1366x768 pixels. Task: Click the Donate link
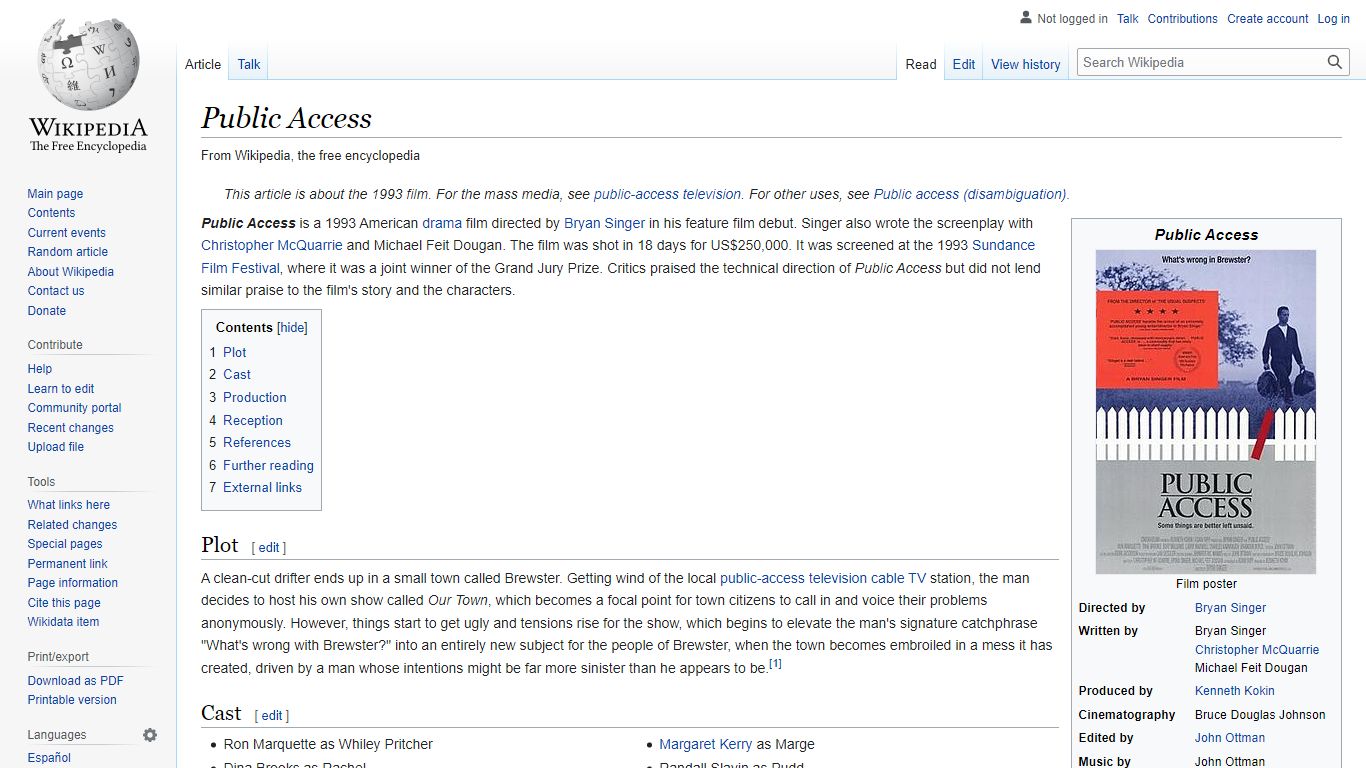pos(46,311)
